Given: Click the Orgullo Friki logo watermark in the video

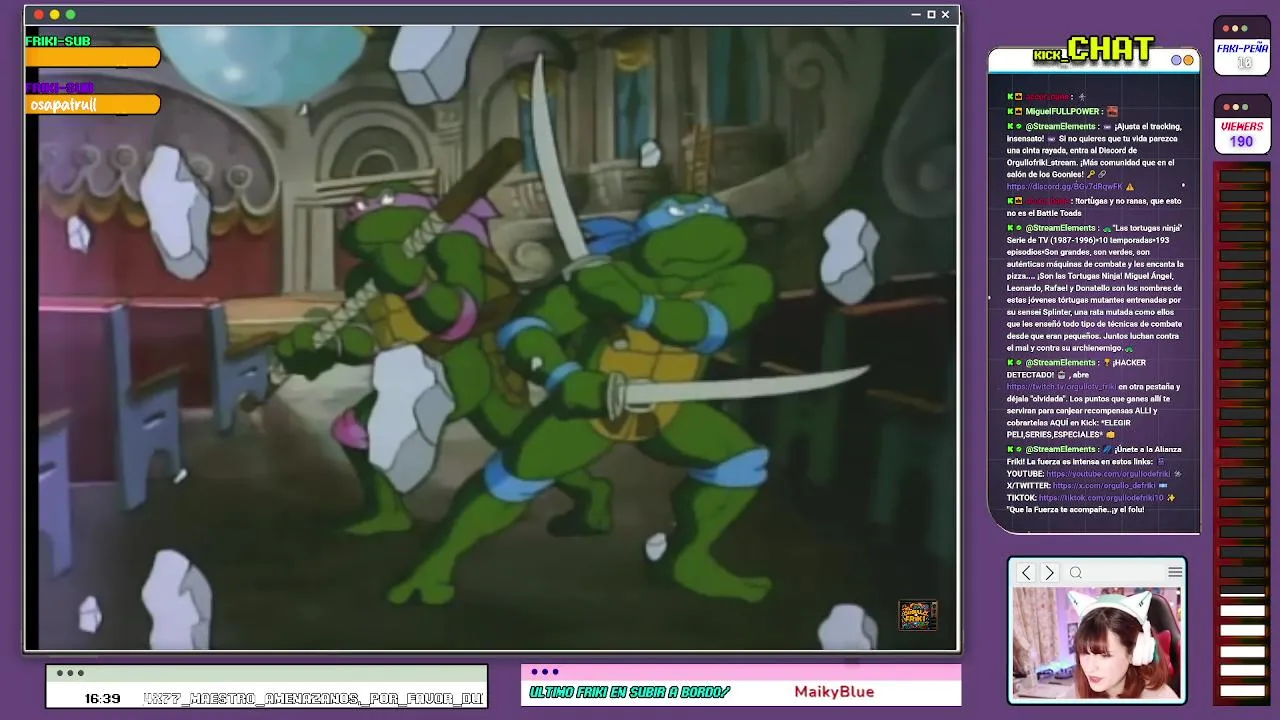Looking at the screenshot, I should [918, 615].
